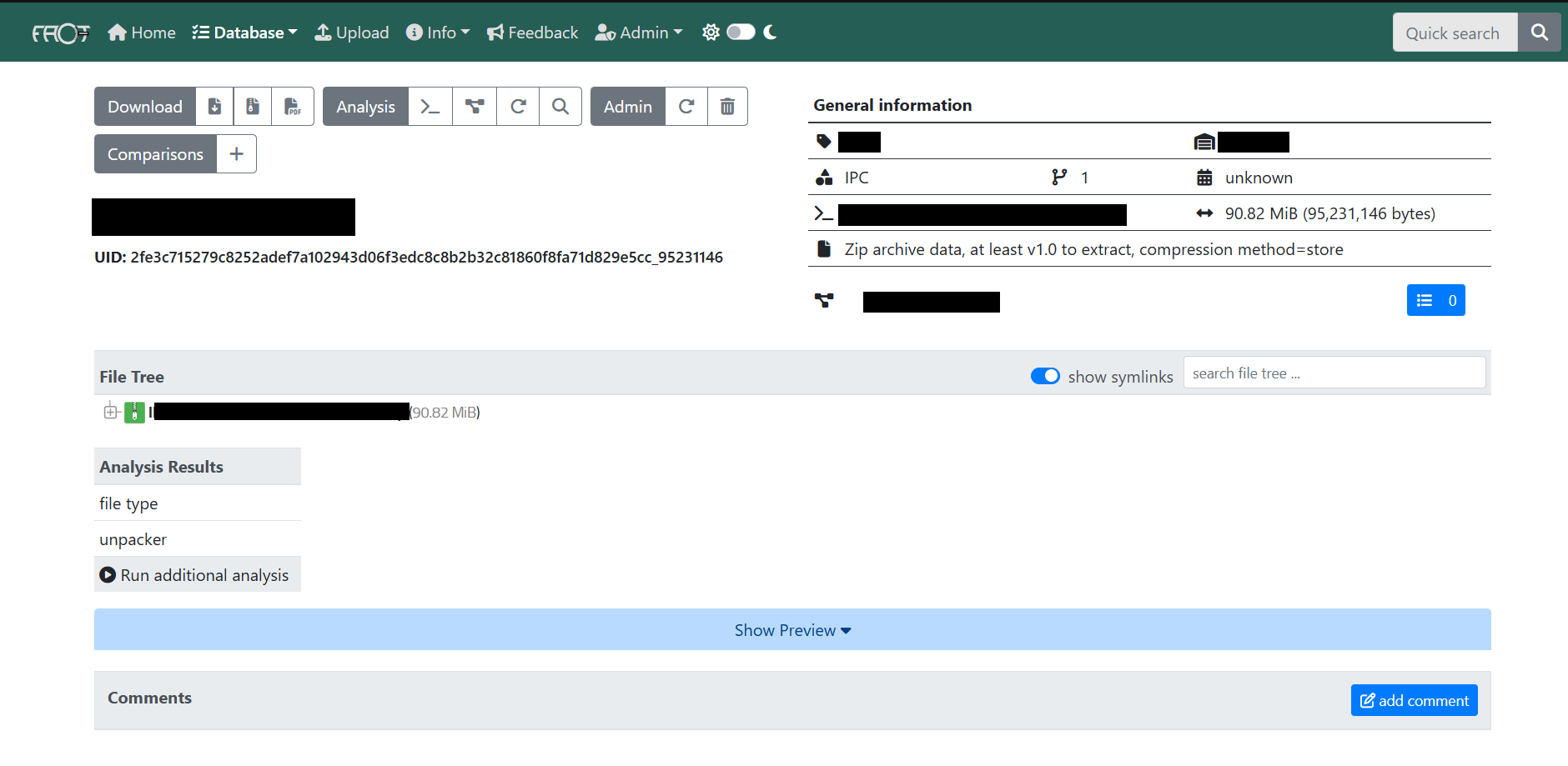This screenshot has height=766, width=1568.
Task: Download firmware as tar archive
Action: [x=253, y=107]
